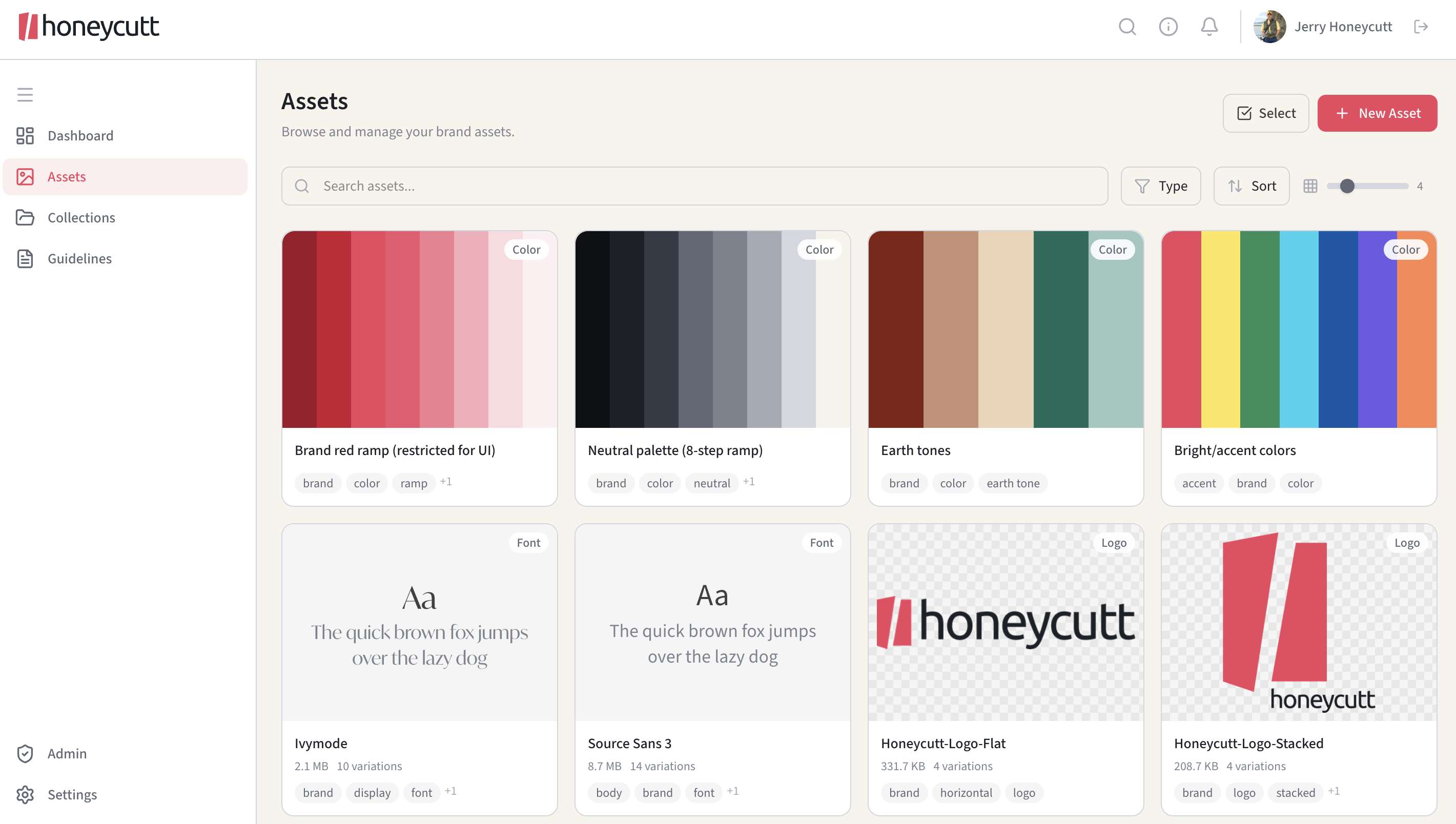Screen dimensions: 1456x824
Task: Click the Settings gear icon
Action: (x=25, y=795)
